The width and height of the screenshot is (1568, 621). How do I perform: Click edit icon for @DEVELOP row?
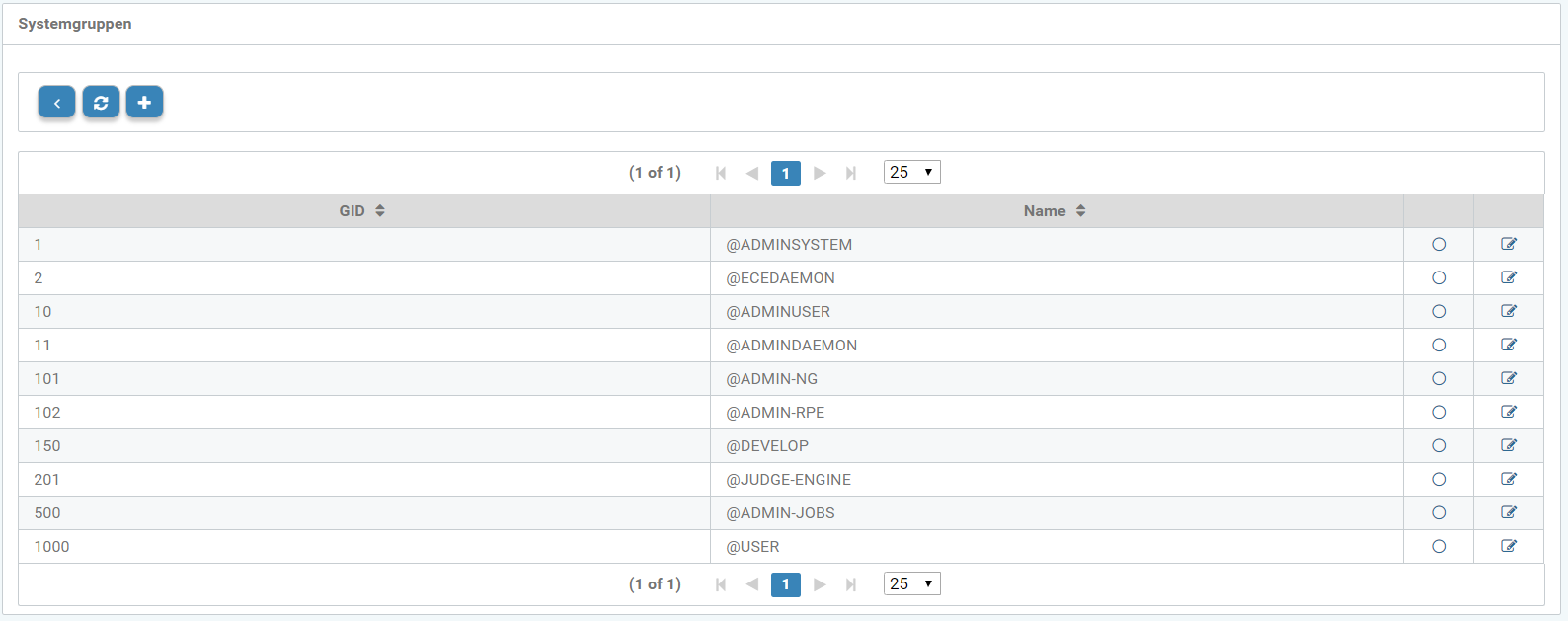point(1508,445)
